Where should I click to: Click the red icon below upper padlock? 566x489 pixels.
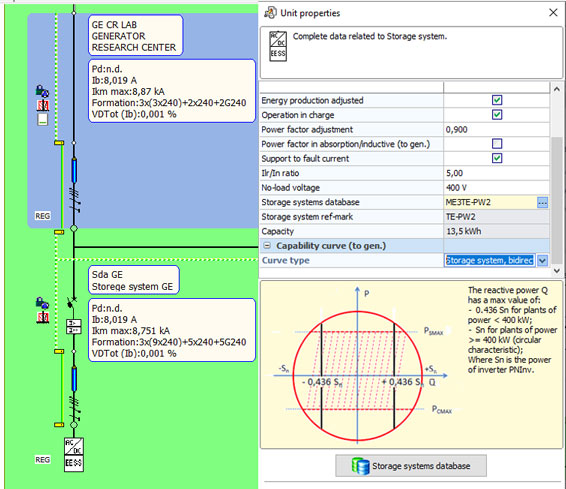43,105
